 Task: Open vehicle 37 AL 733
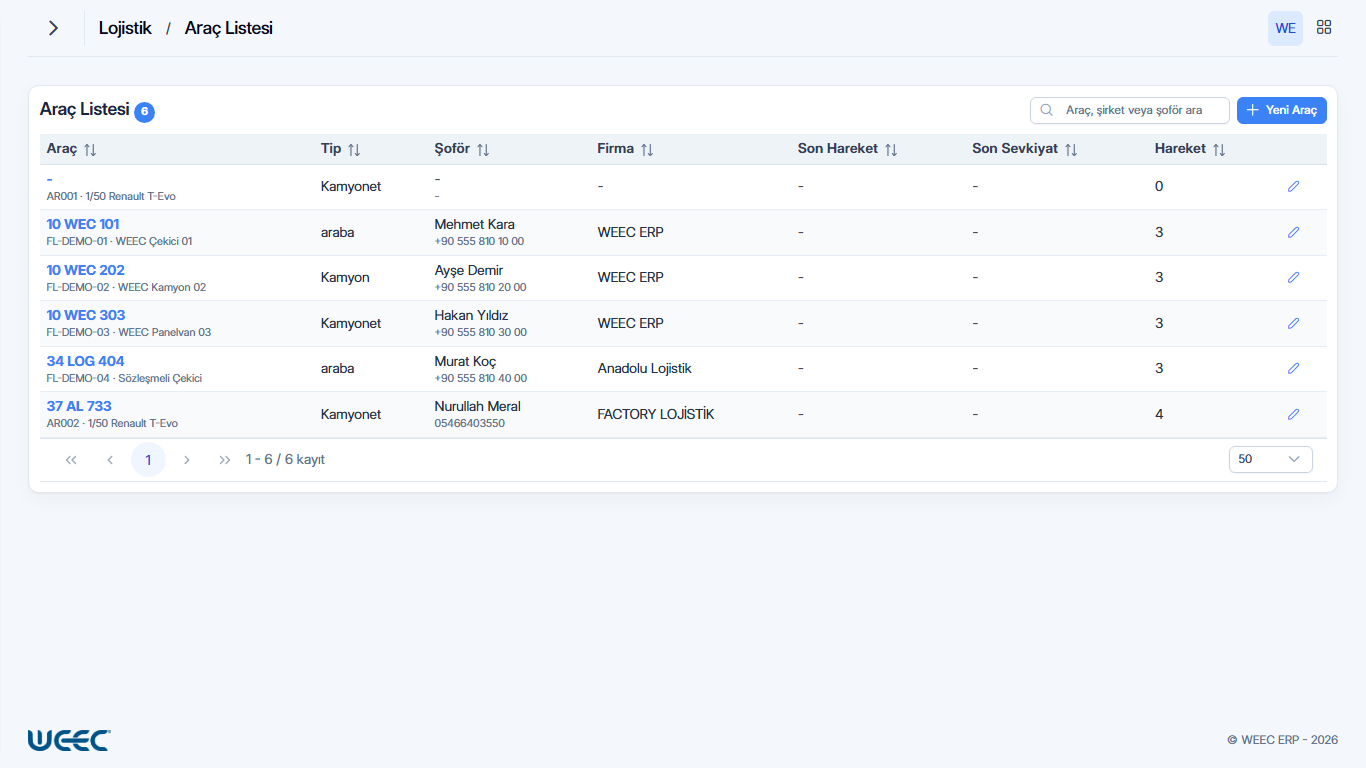(79, 406)
